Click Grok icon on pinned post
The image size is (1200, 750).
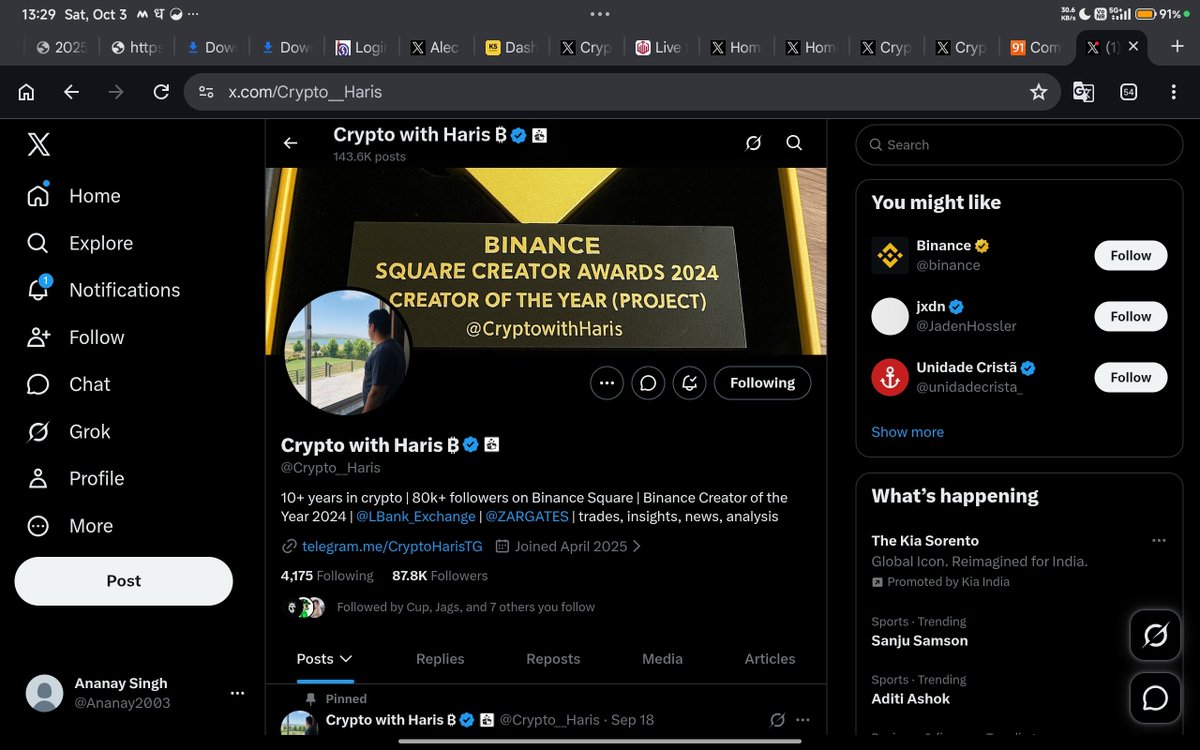[x=777, y=720]
